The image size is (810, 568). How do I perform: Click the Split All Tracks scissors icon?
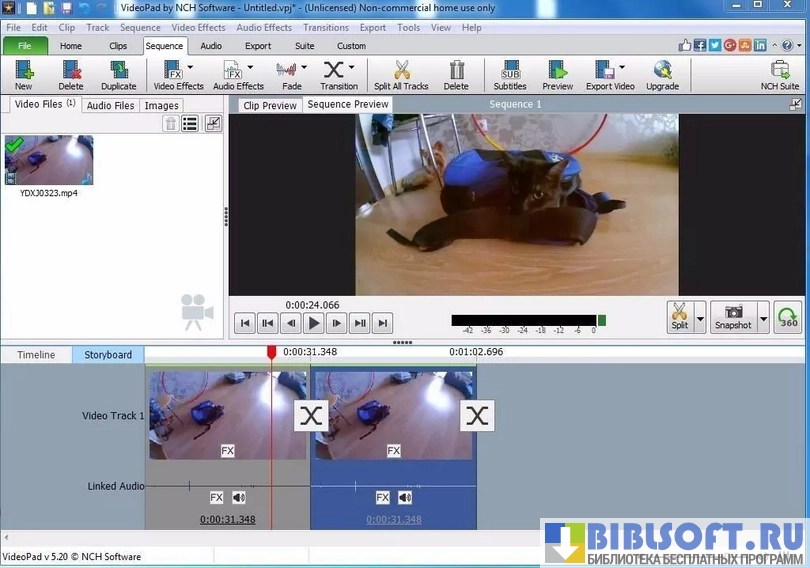pos(401,71)
